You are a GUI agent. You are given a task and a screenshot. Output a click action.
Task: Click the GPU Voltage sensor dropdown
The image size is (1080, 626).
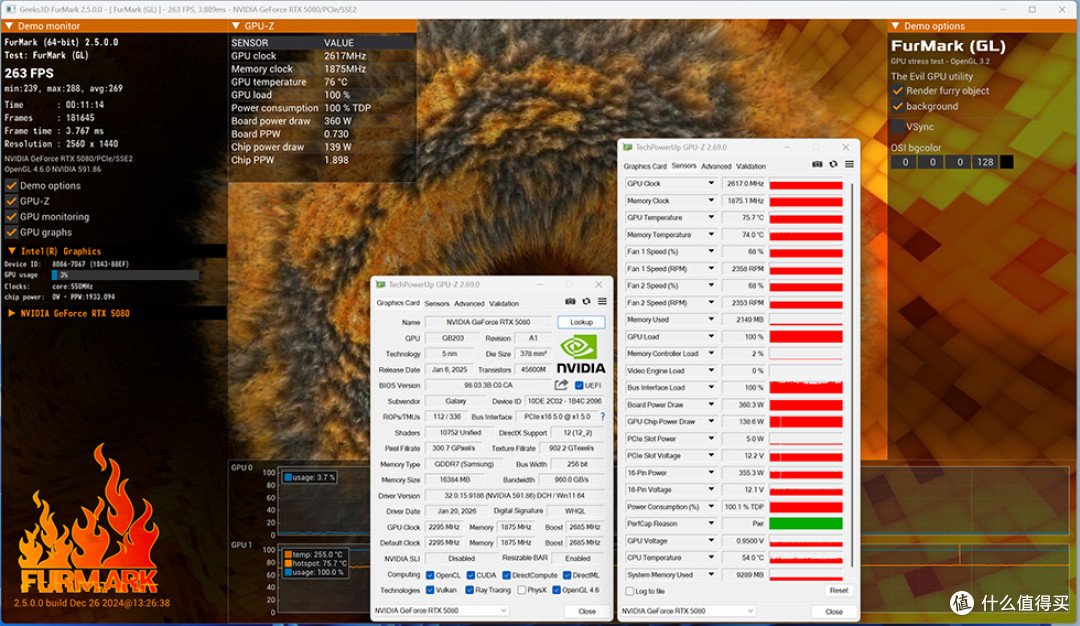click(x=711, y=541)
